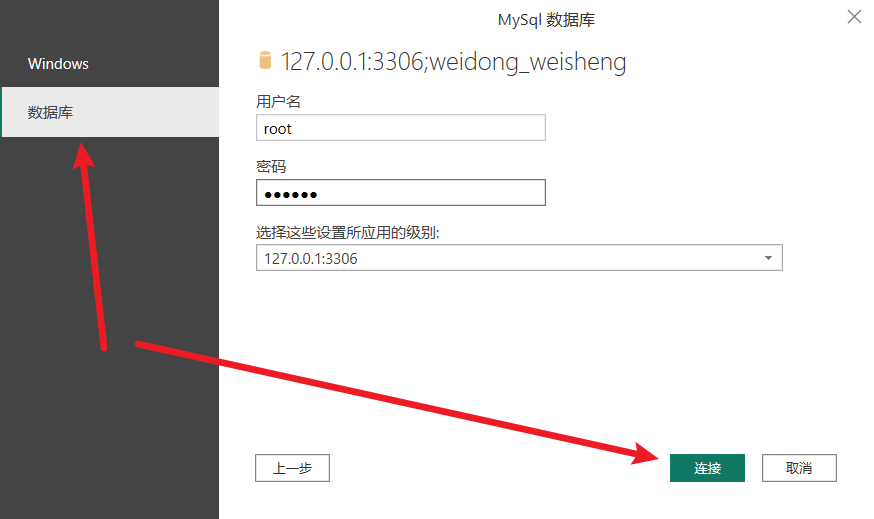Click the 用户名 field containing root
Viewport: 874px width, 519px height.
[x=401, y=128]
